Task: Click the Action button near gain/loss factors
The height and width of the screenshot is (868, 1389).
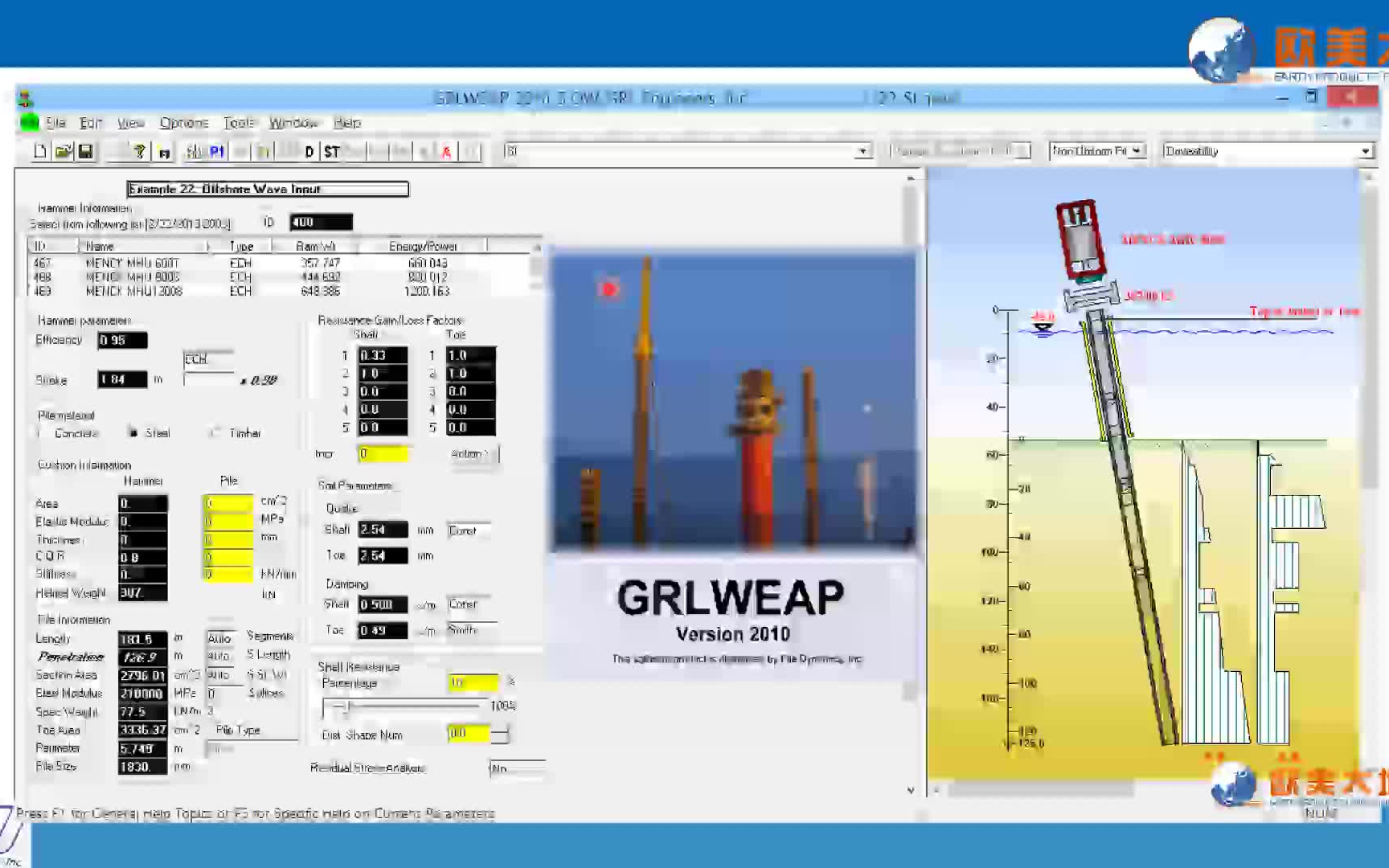Action: pos(473,453)
